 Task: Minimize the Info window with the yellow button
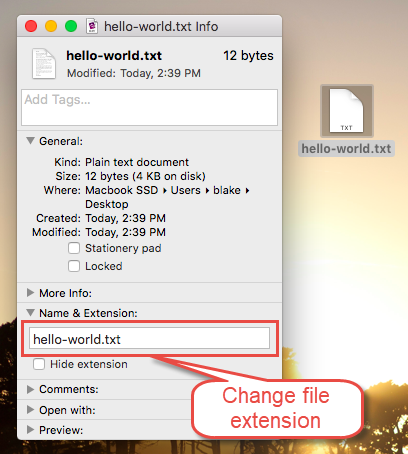pyautogui.click(x=51, y=26)
